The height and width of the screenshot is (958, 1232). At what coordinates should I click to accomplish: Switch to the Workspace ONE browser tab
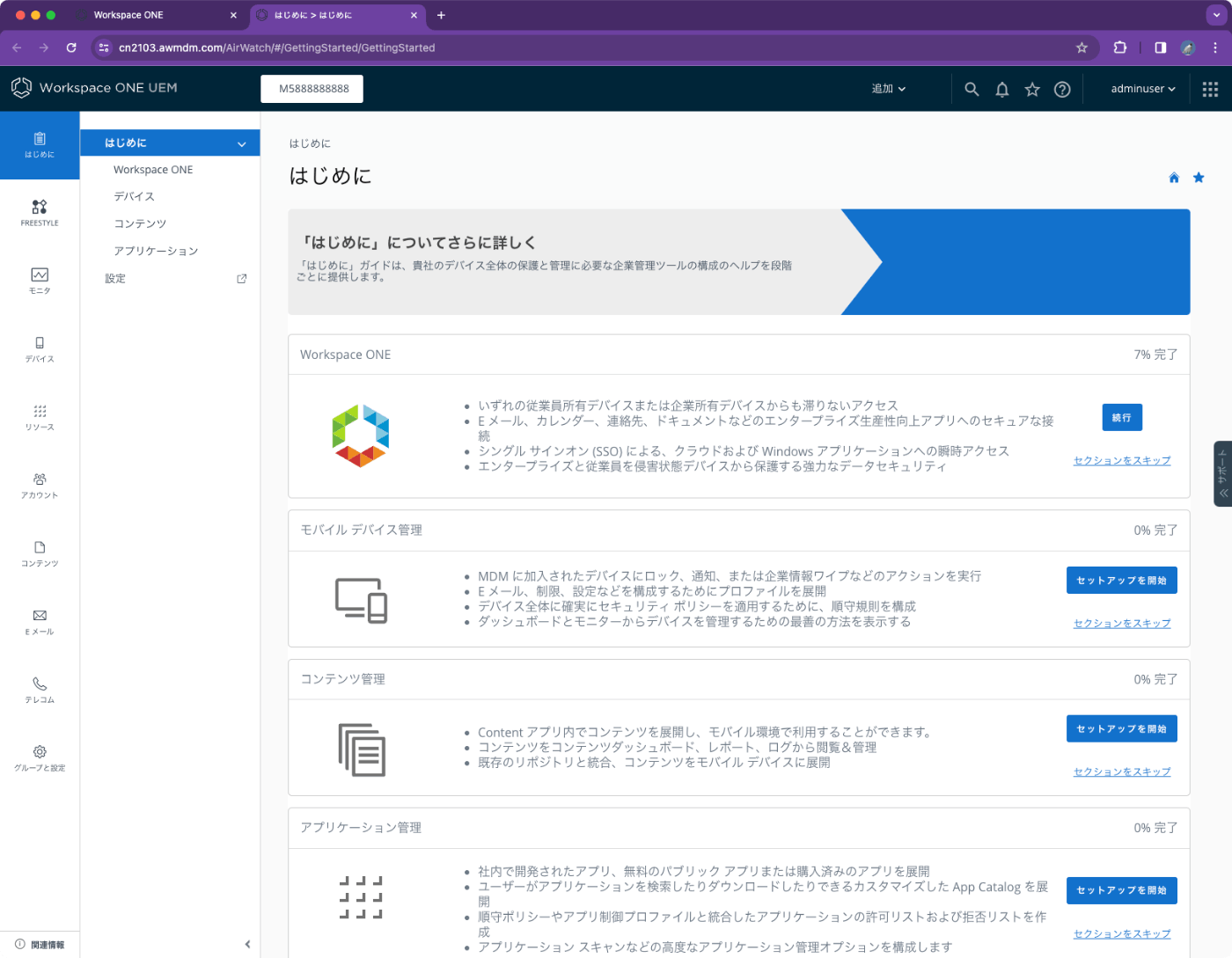point(157,15)
